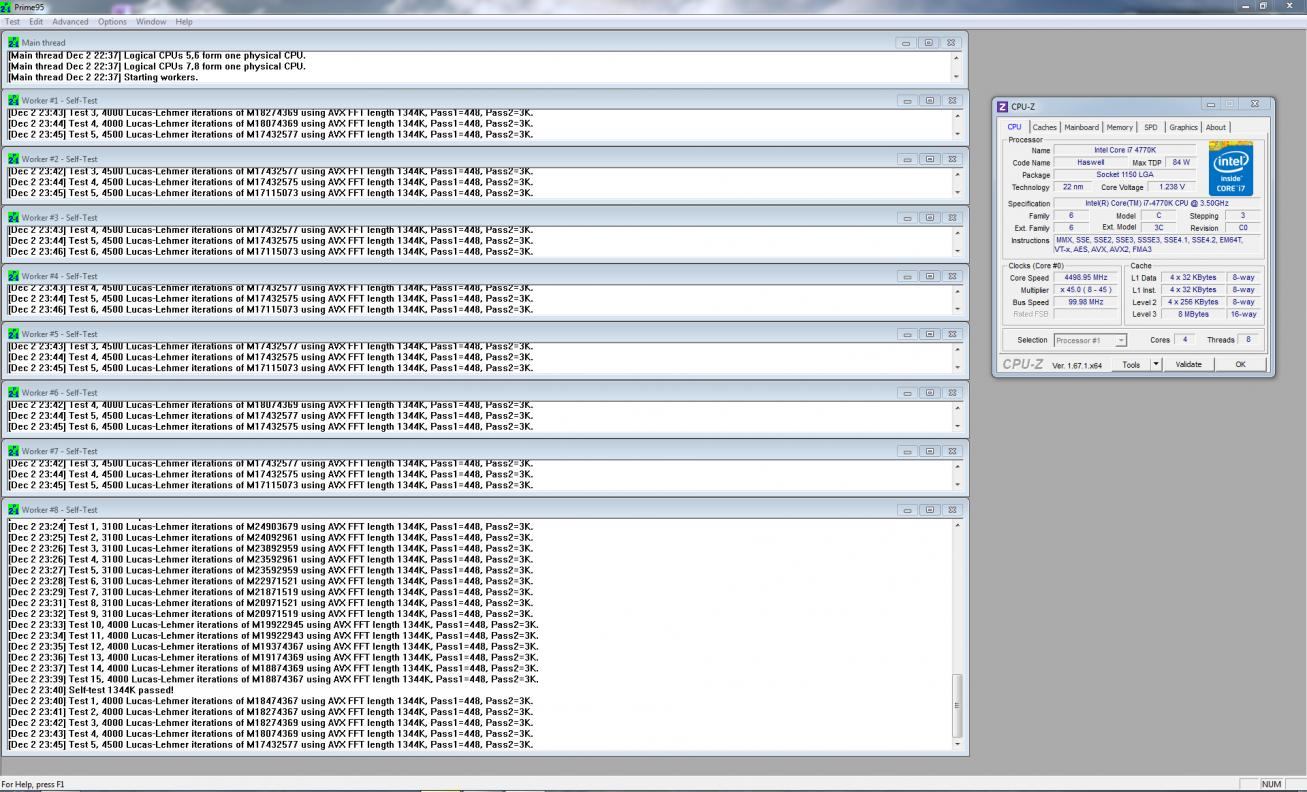Minimize the Worker #6 window

tap(906, 393)
